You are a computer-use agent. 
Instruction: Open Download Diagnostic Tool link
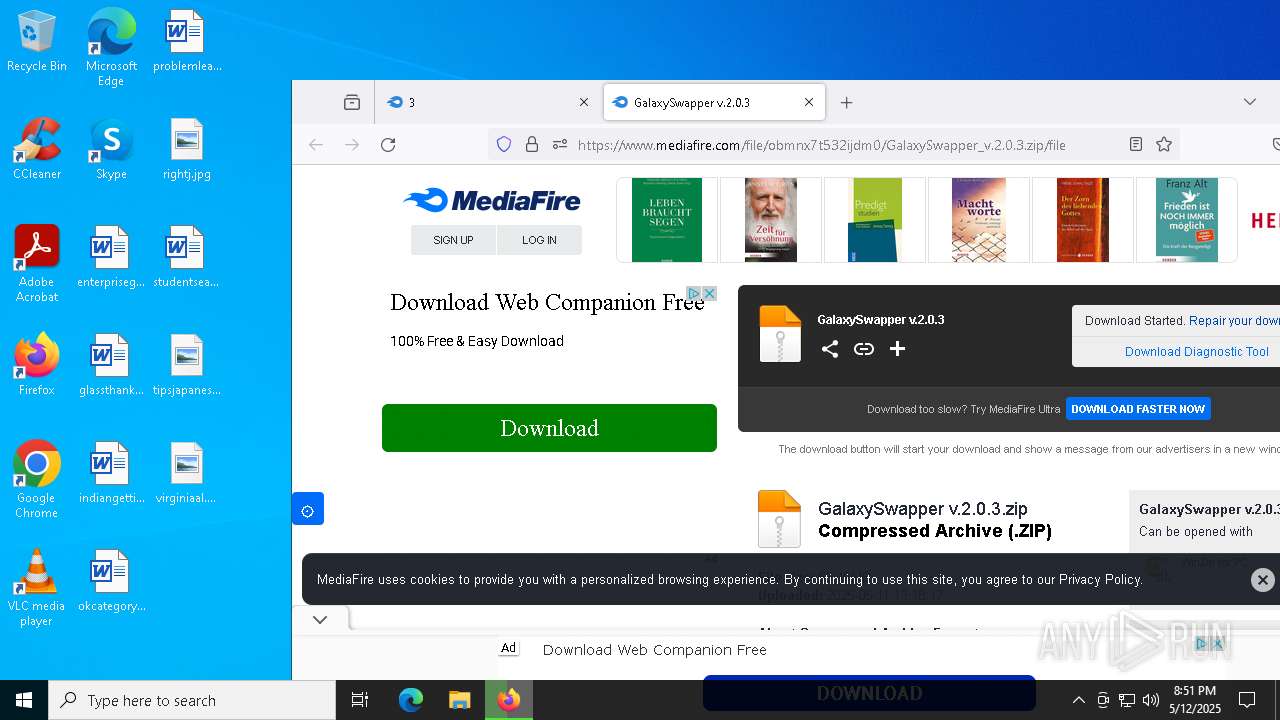(x=1197, y=352)
